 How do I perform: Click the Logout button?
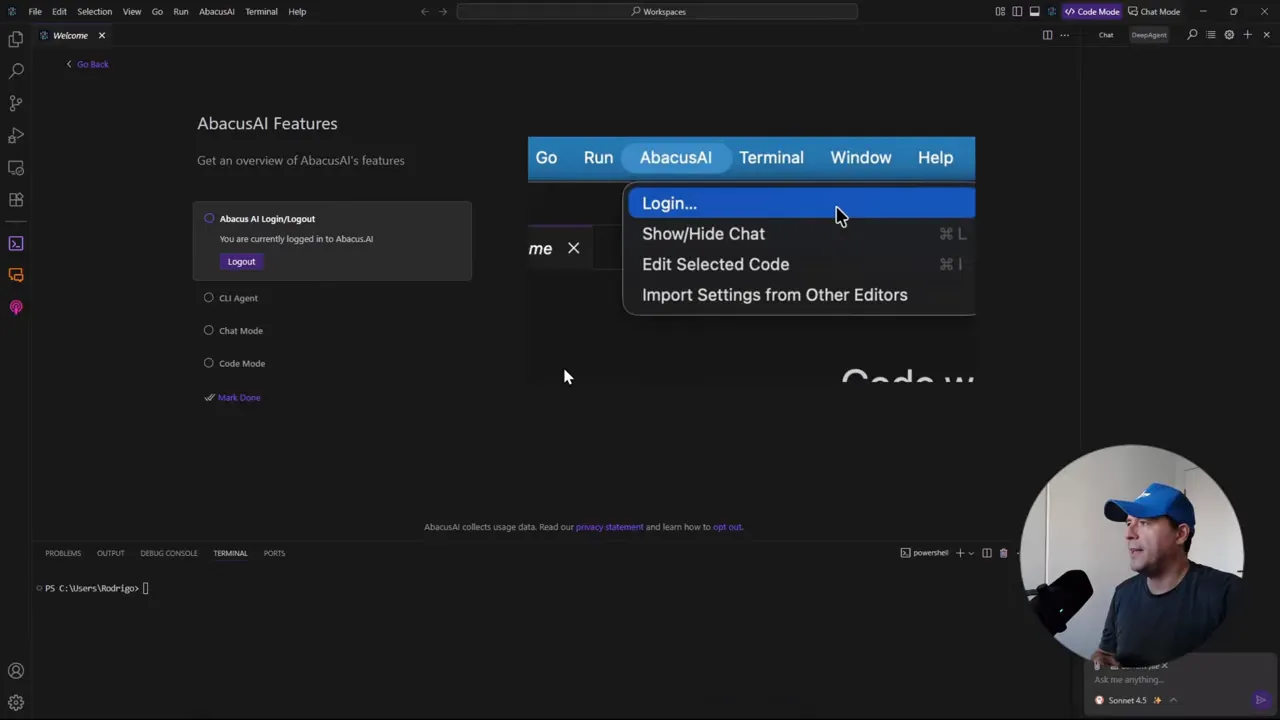241,261
